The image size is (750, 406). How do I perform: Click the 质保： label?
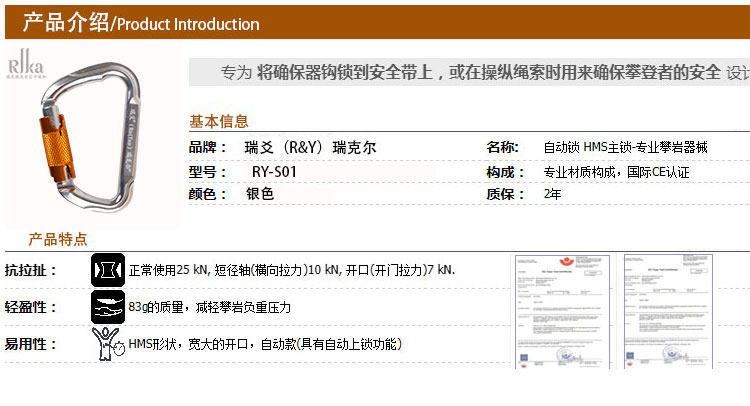505,194
